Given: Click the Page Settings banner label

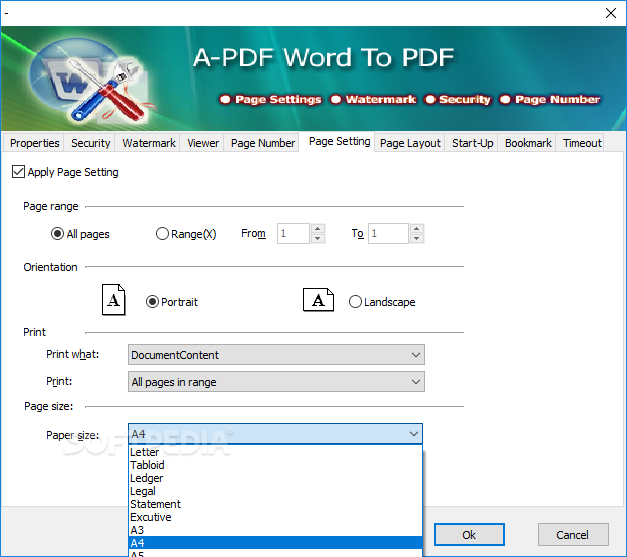Looking at the screenshot, I should [x=278, y=99].
